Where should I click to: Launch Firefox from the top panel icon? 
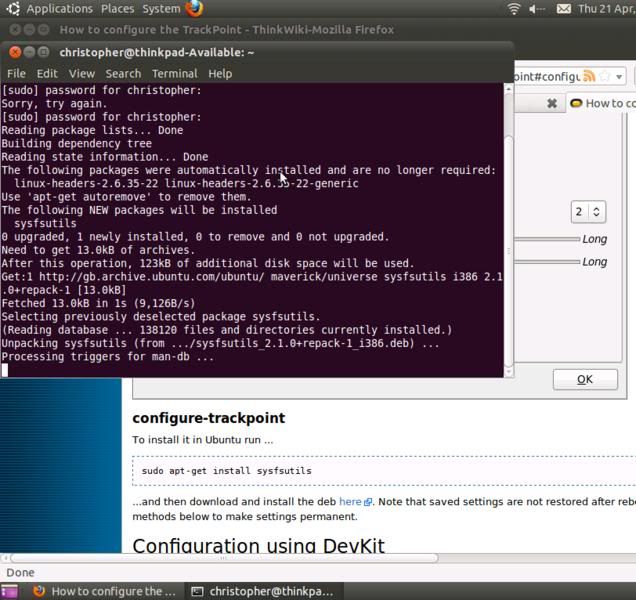click(194, 9)
